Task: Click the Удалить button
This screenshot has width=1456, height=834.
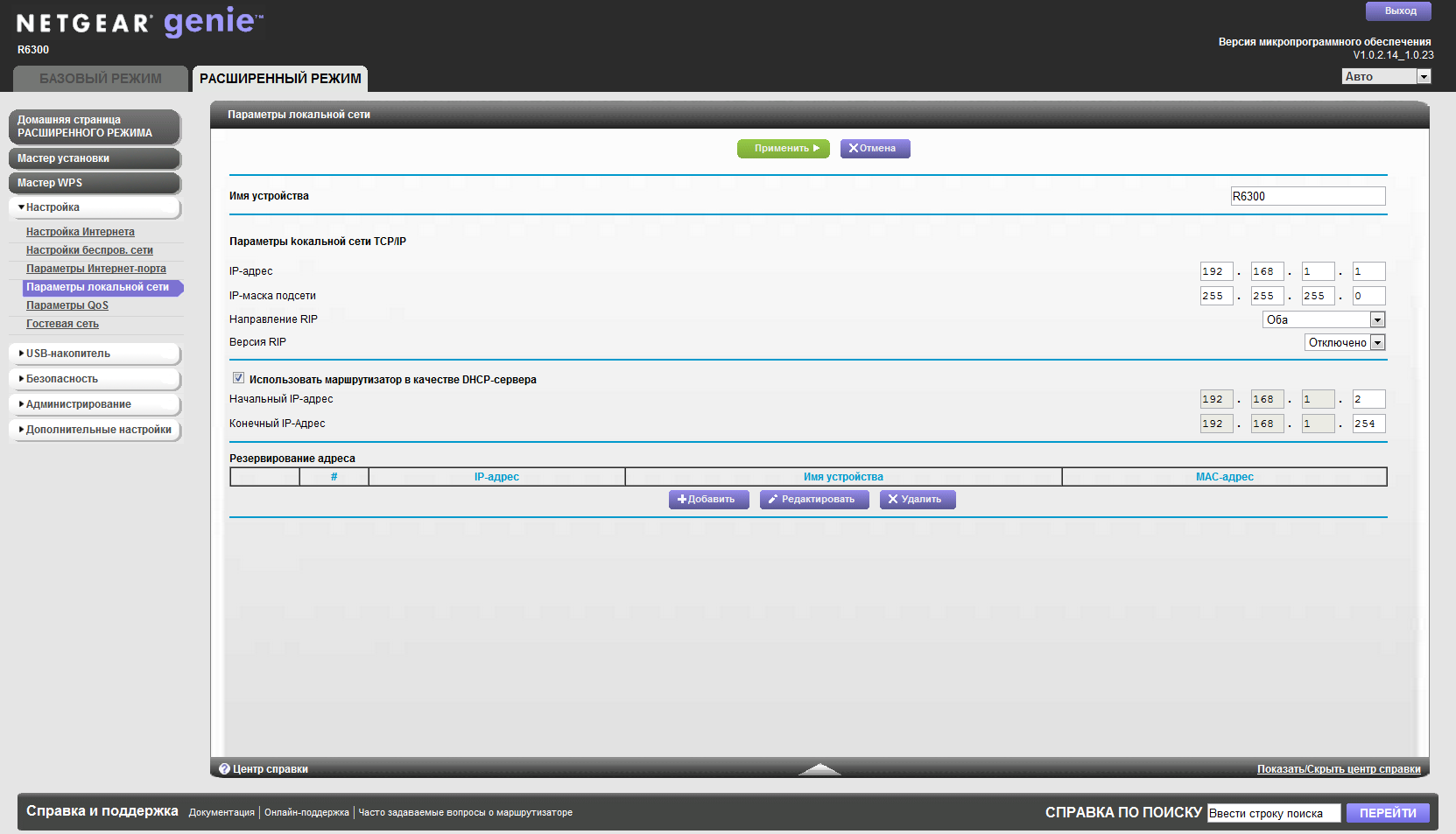Action: tap(917, 500)
